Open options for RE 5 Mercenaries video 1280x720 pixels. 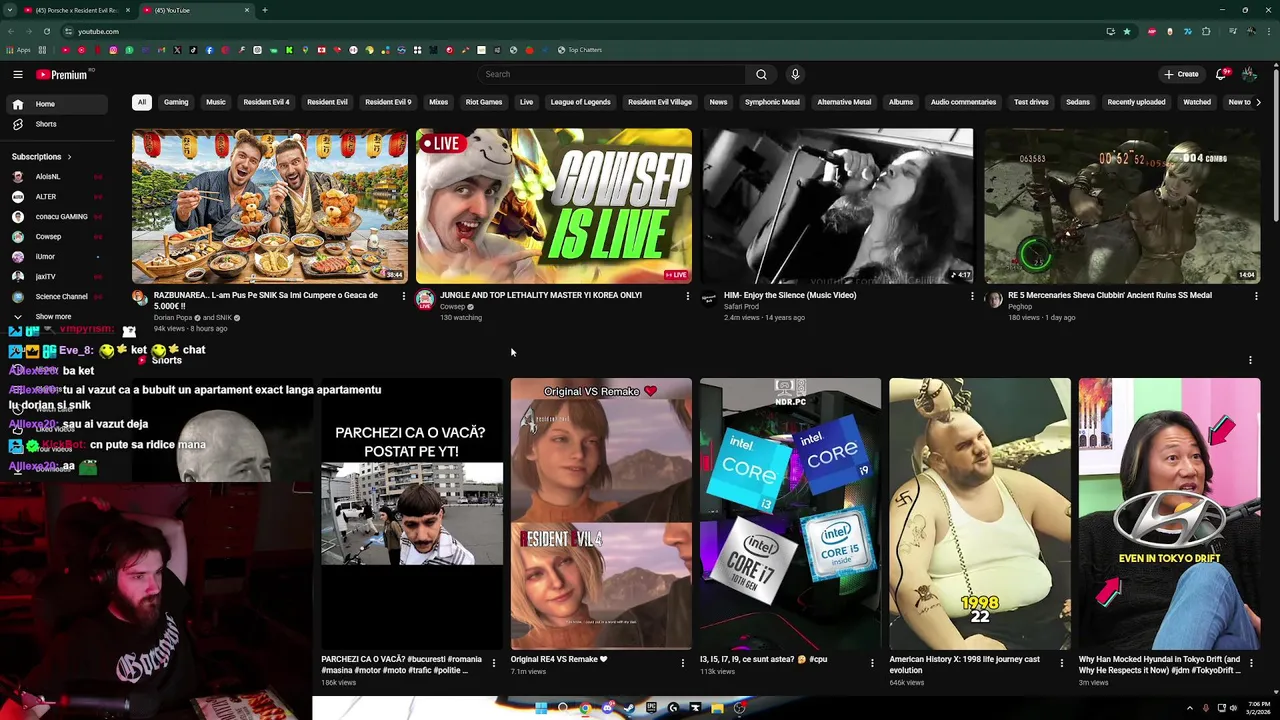pos(1256,296)
